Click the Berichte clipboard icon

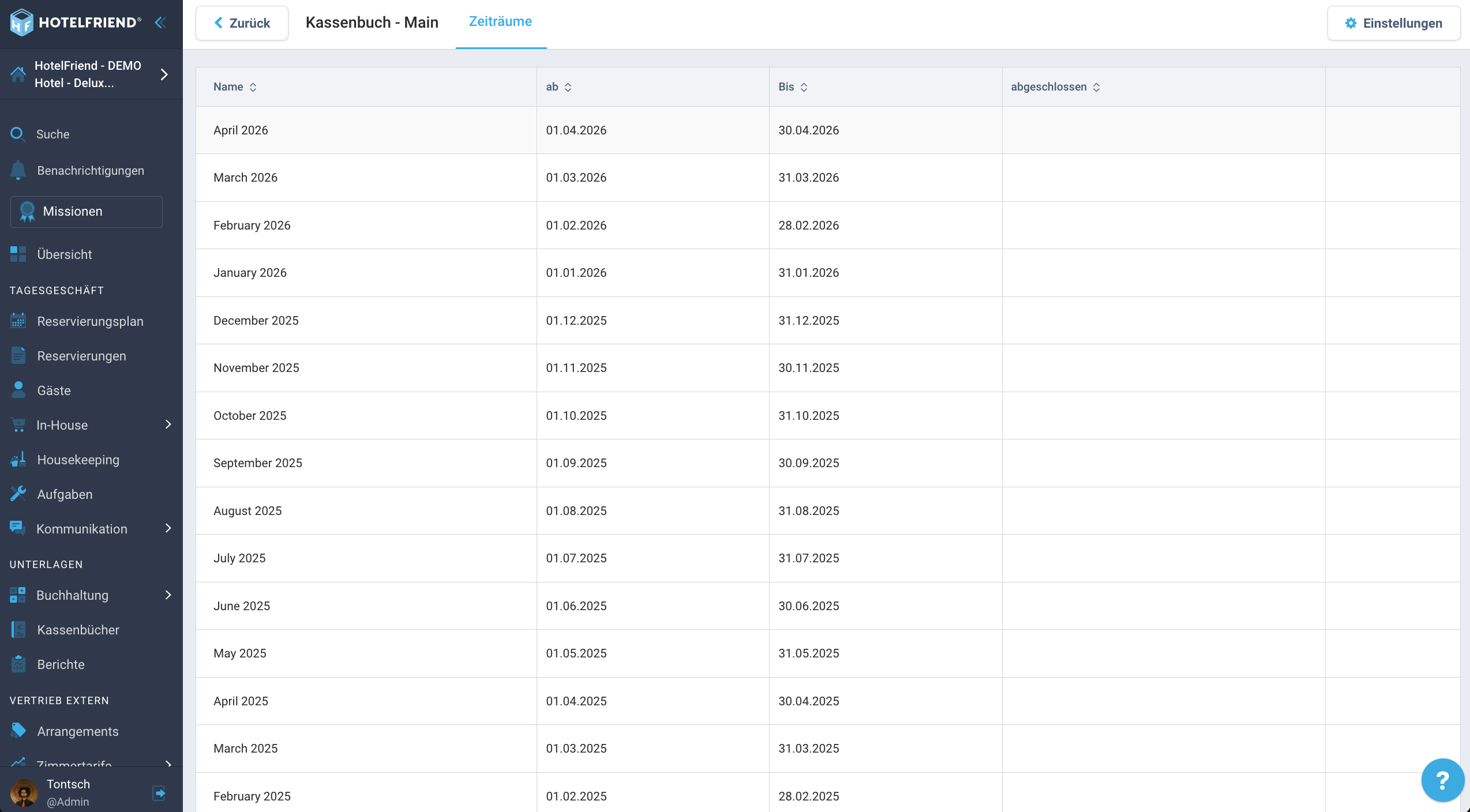(18, 664)
